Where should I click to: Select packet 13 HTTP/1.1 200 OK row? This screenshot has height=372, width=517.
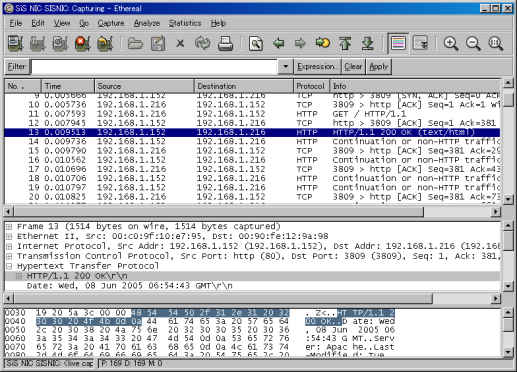pos(252,132)
